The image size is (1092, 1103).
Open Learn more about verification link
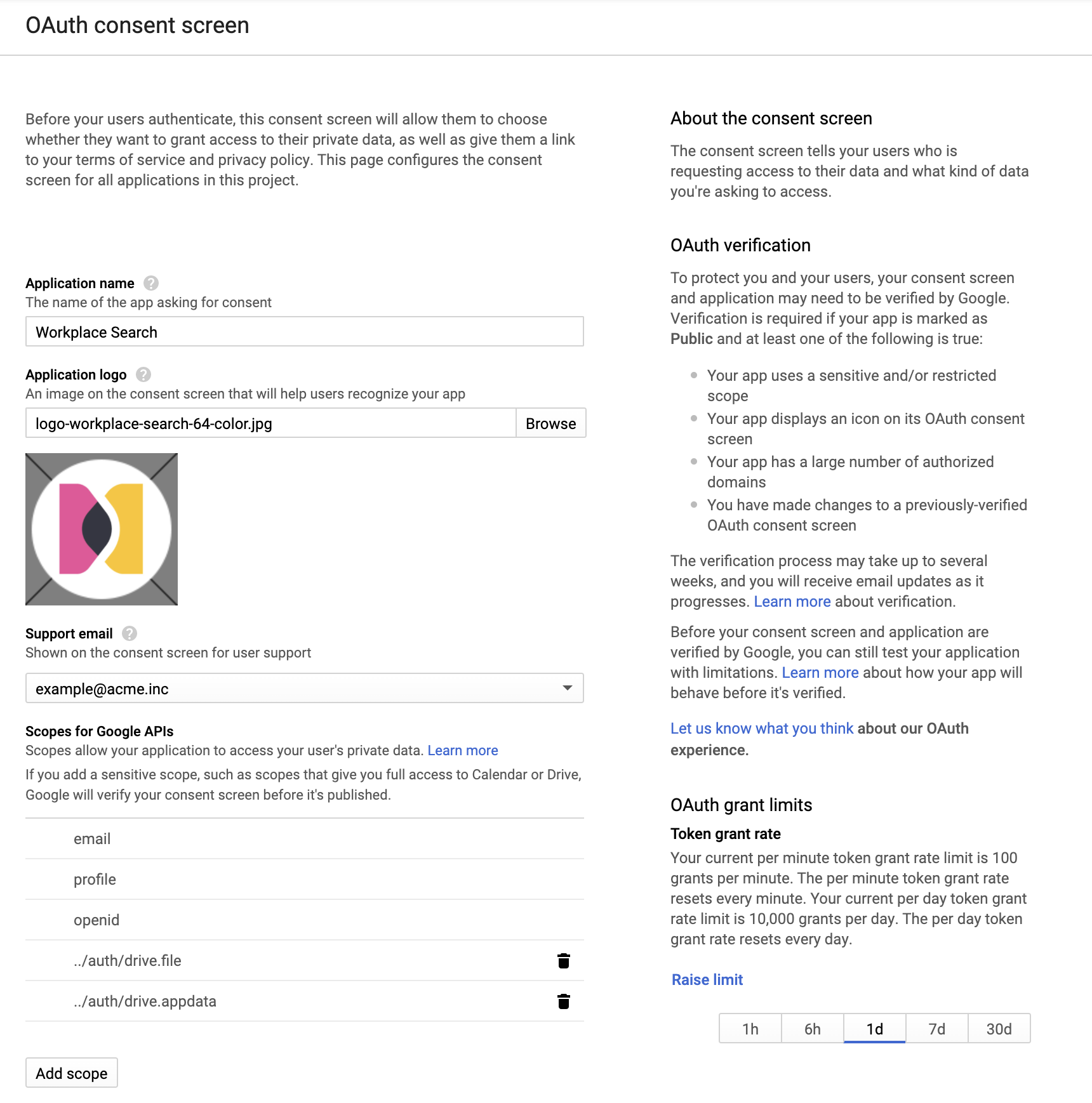pyautogui.click(x=792, y=602)
